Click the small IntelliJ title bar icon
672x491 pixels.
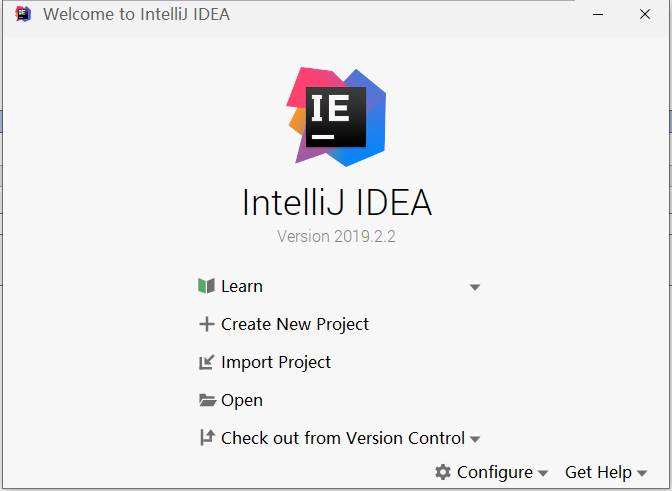23,15
